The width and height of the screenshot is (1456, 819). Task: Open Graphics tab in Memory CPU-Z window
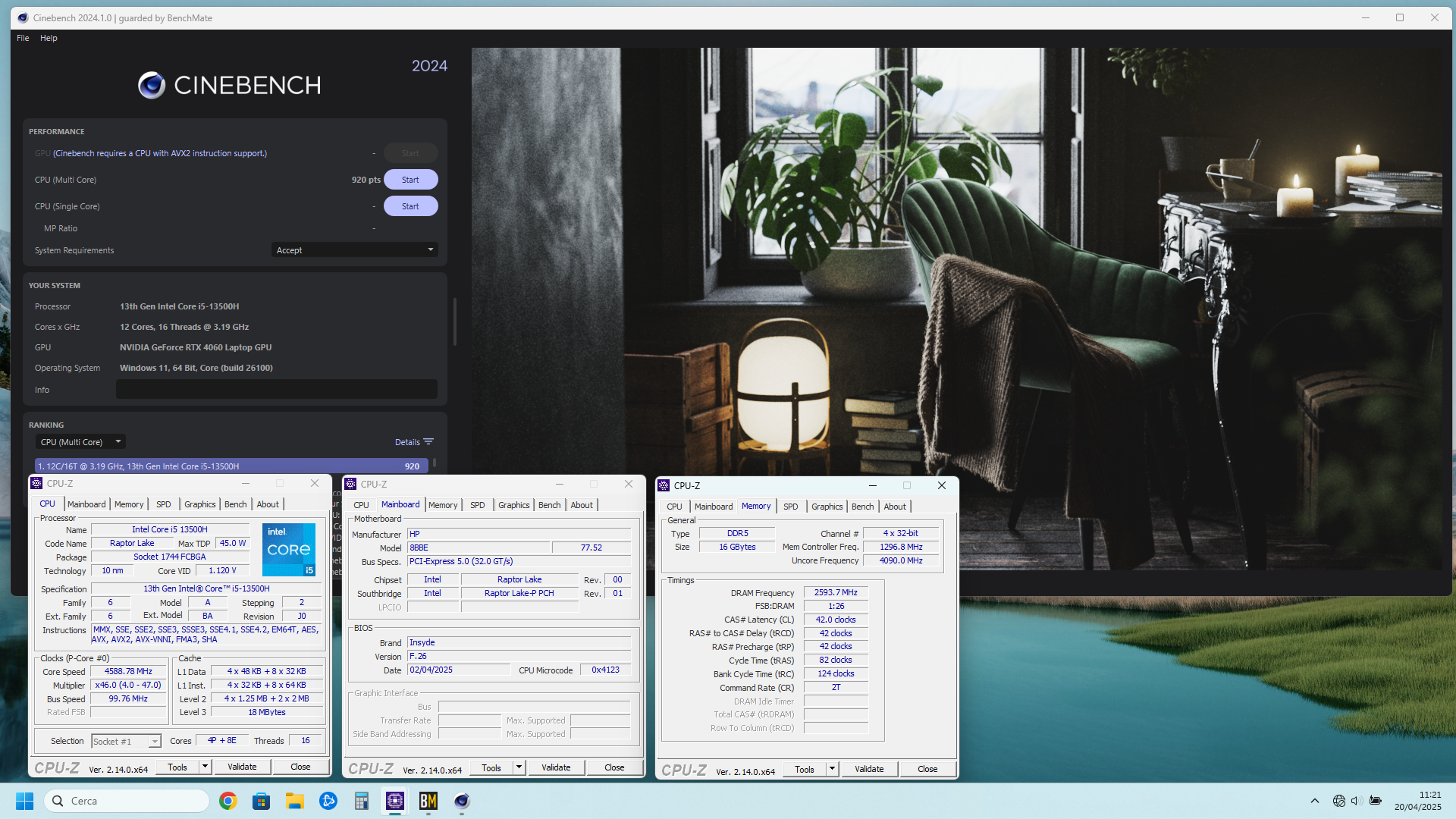827,507
